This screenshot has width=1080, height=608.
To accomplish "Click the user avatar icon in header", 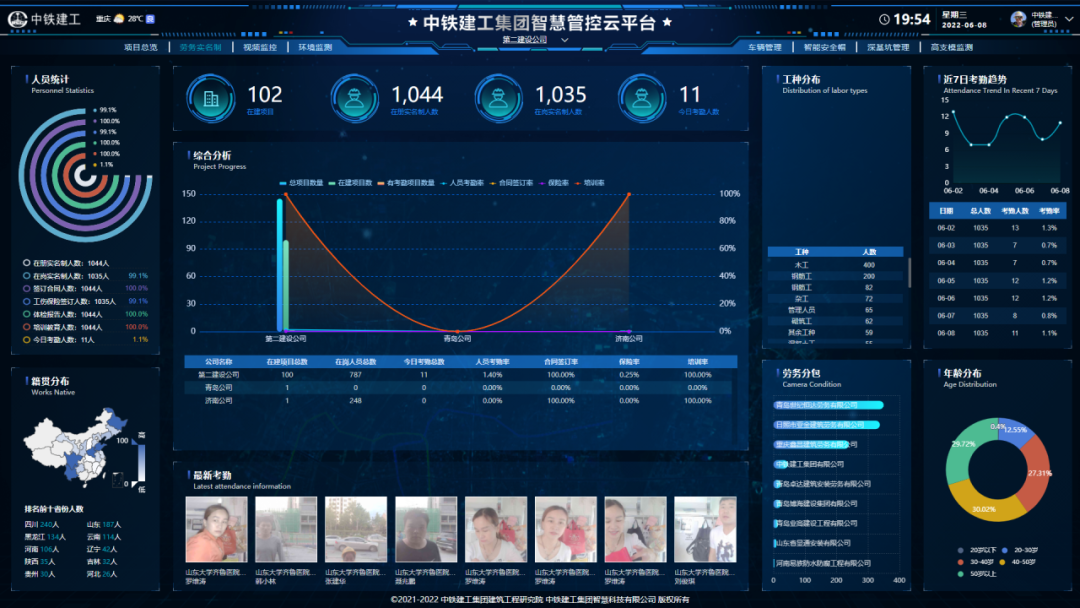I will pos(1018,19).
